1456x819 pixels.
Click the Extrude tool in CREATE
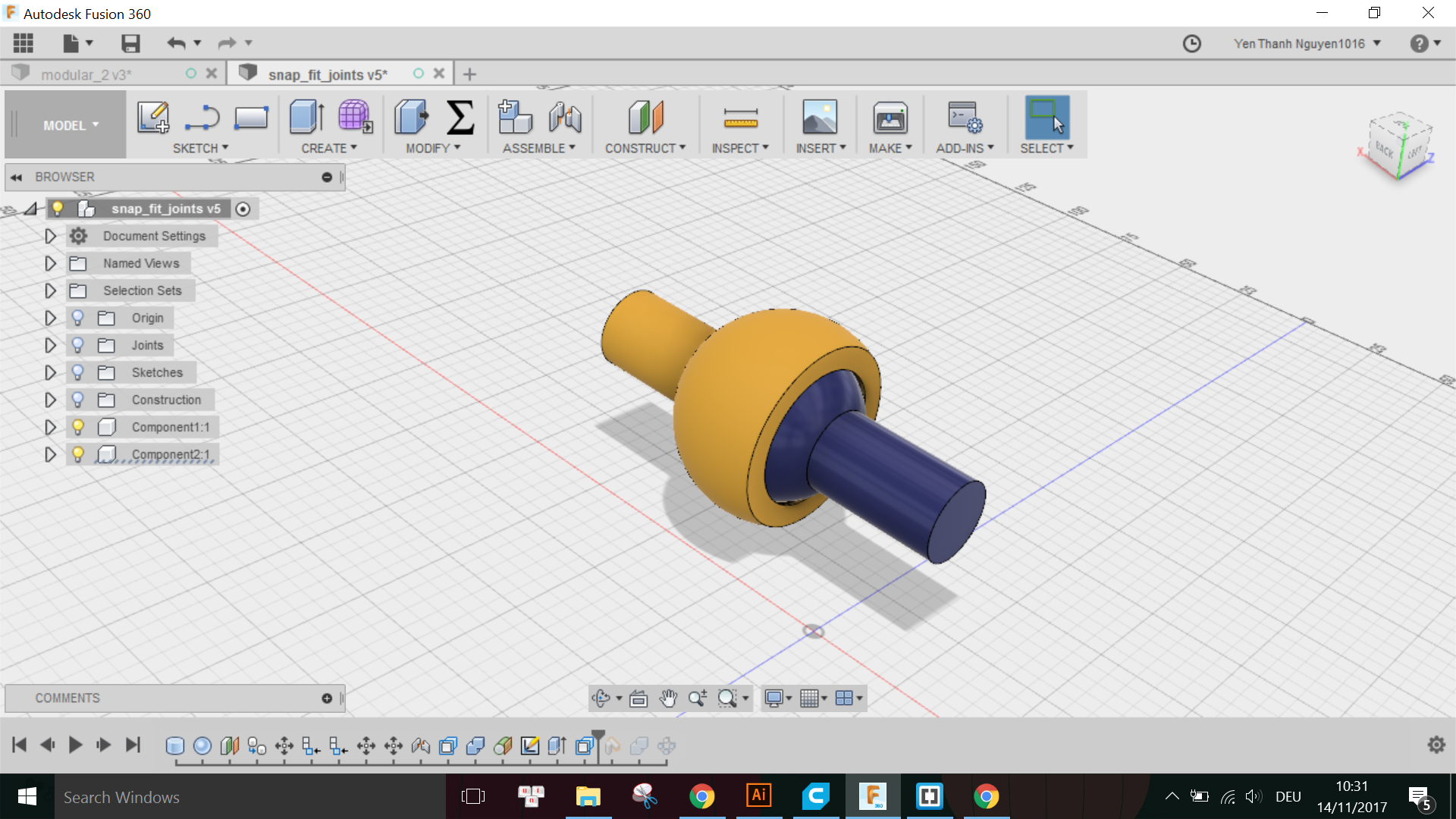(307, 118)
